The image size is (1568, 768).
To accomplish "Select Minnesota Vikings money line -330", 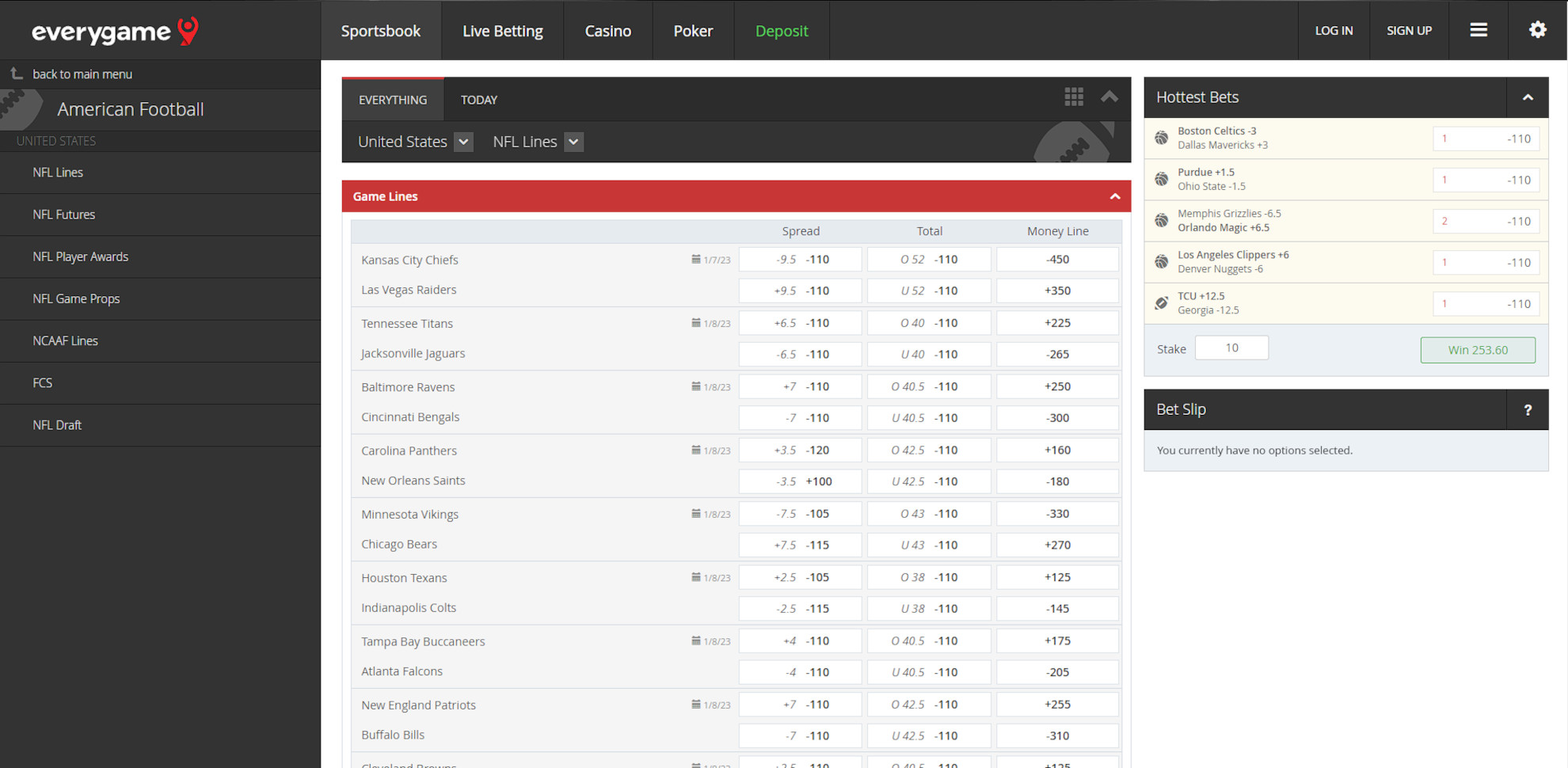I will 1057,513.
